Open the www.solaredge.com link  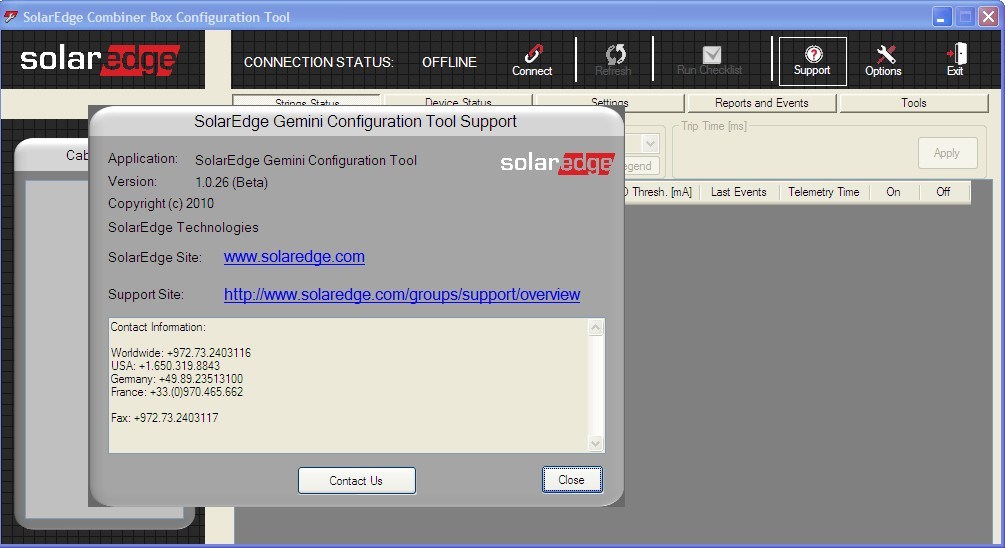[x=294, y=256]
